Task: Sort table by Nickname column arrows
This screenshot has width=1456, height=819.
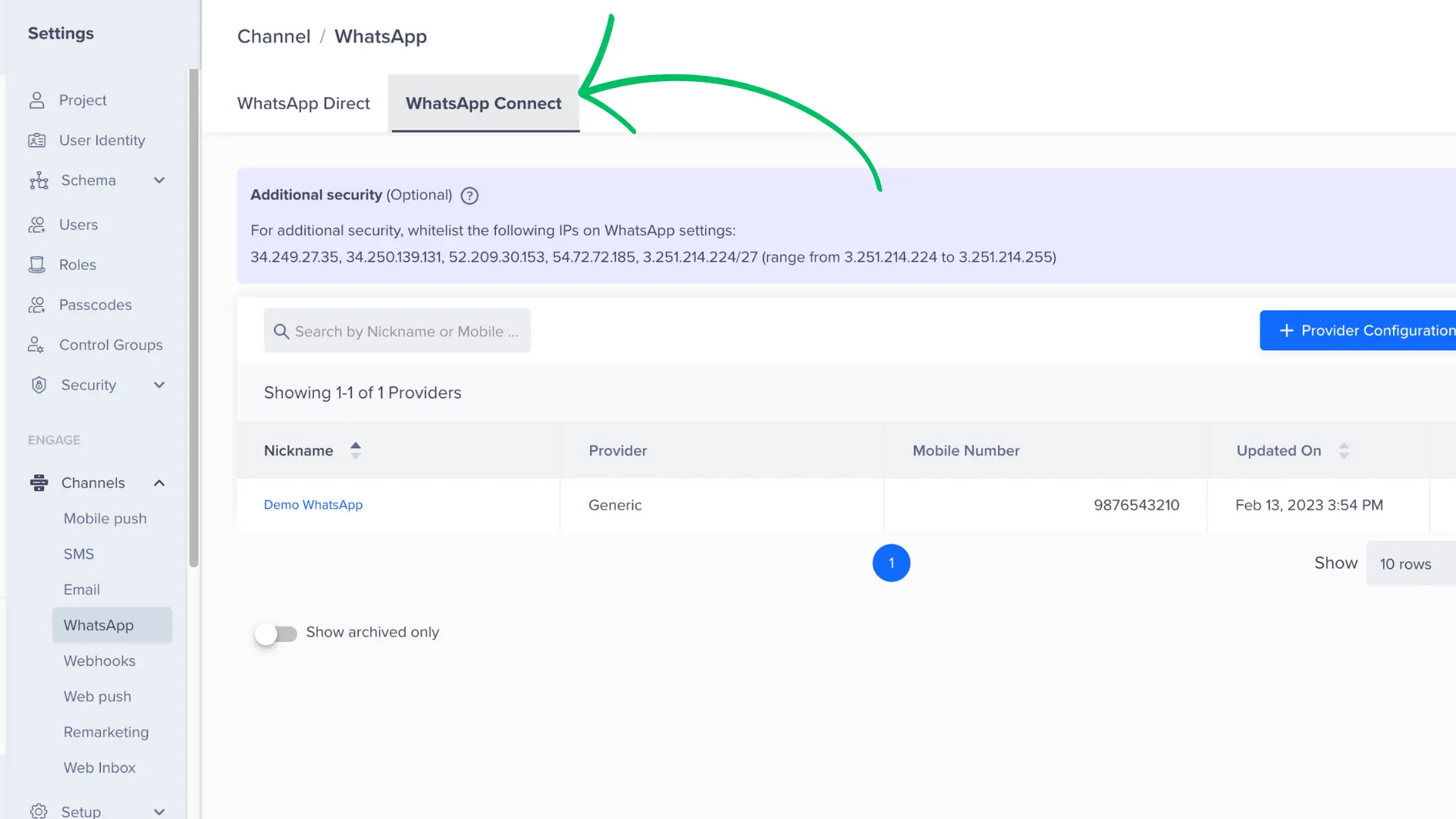Action: [x=356, y=450]
